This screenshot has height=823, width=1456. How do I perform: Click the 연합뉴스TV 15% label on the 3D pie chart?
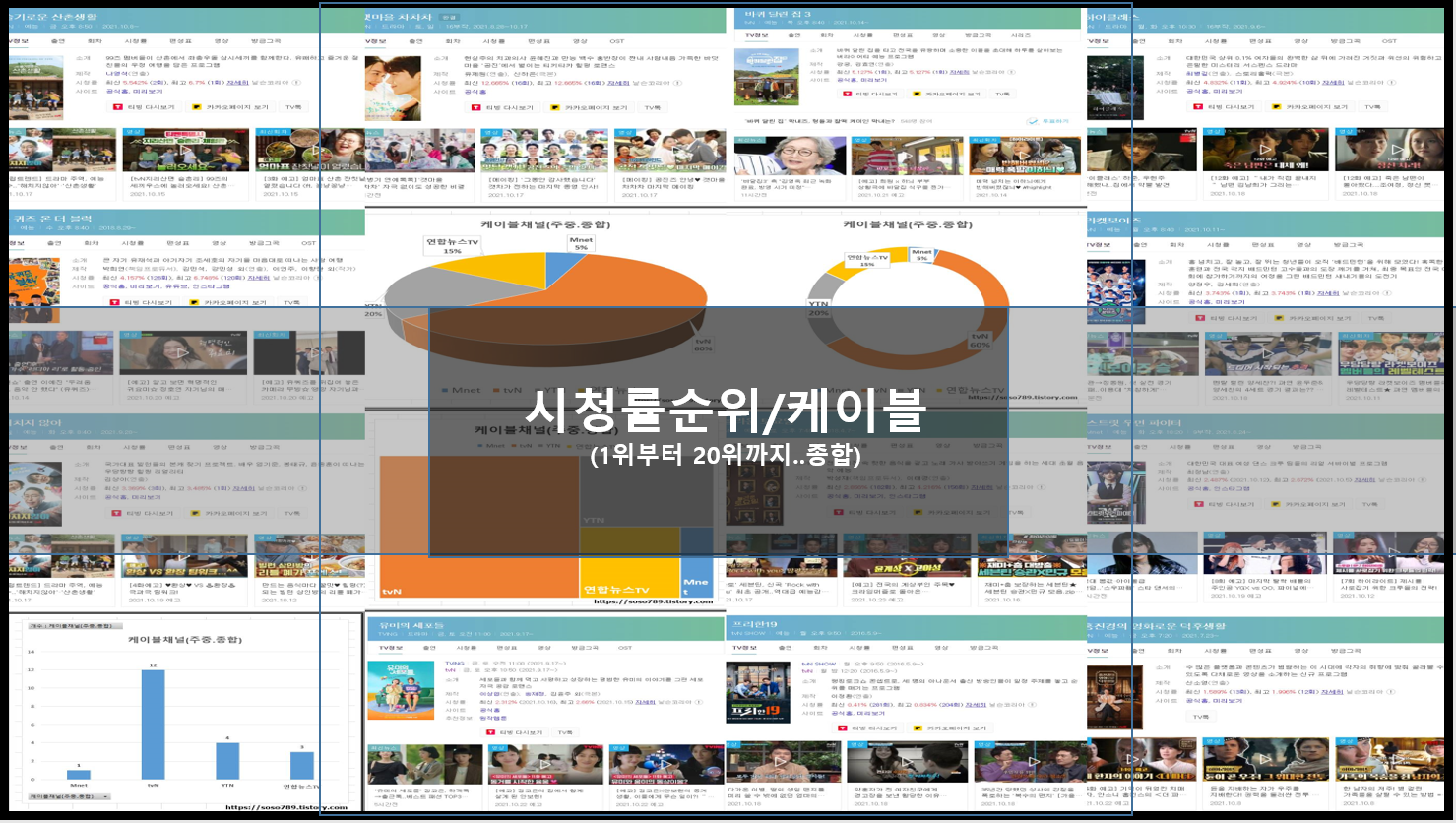tap(452, 245)
